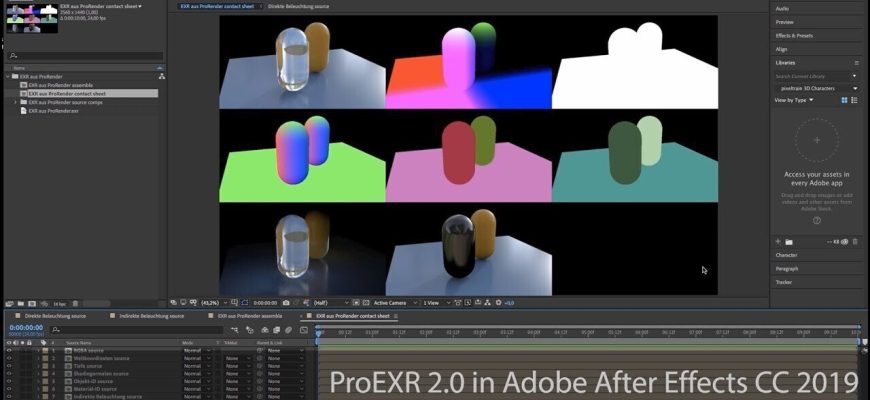Create a new folder in Project panel
Viewport: 870px width, 400px height.
21,303
